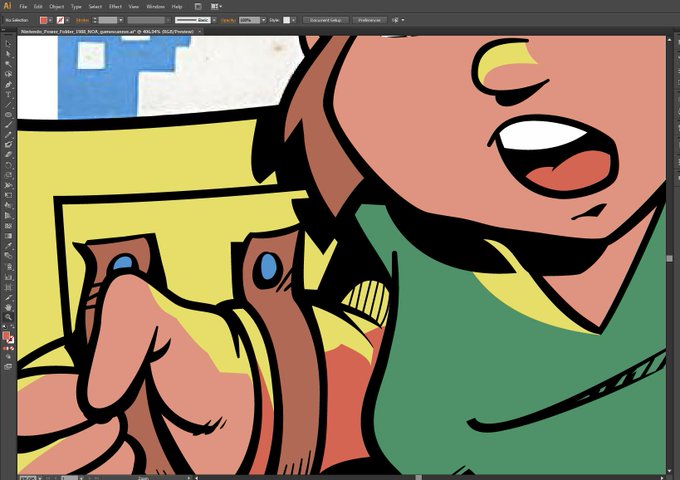This screenshot has width=680, height=480.
Task: Click the Document Setup button
Action: pyautogui.click(x=325, y=20)
